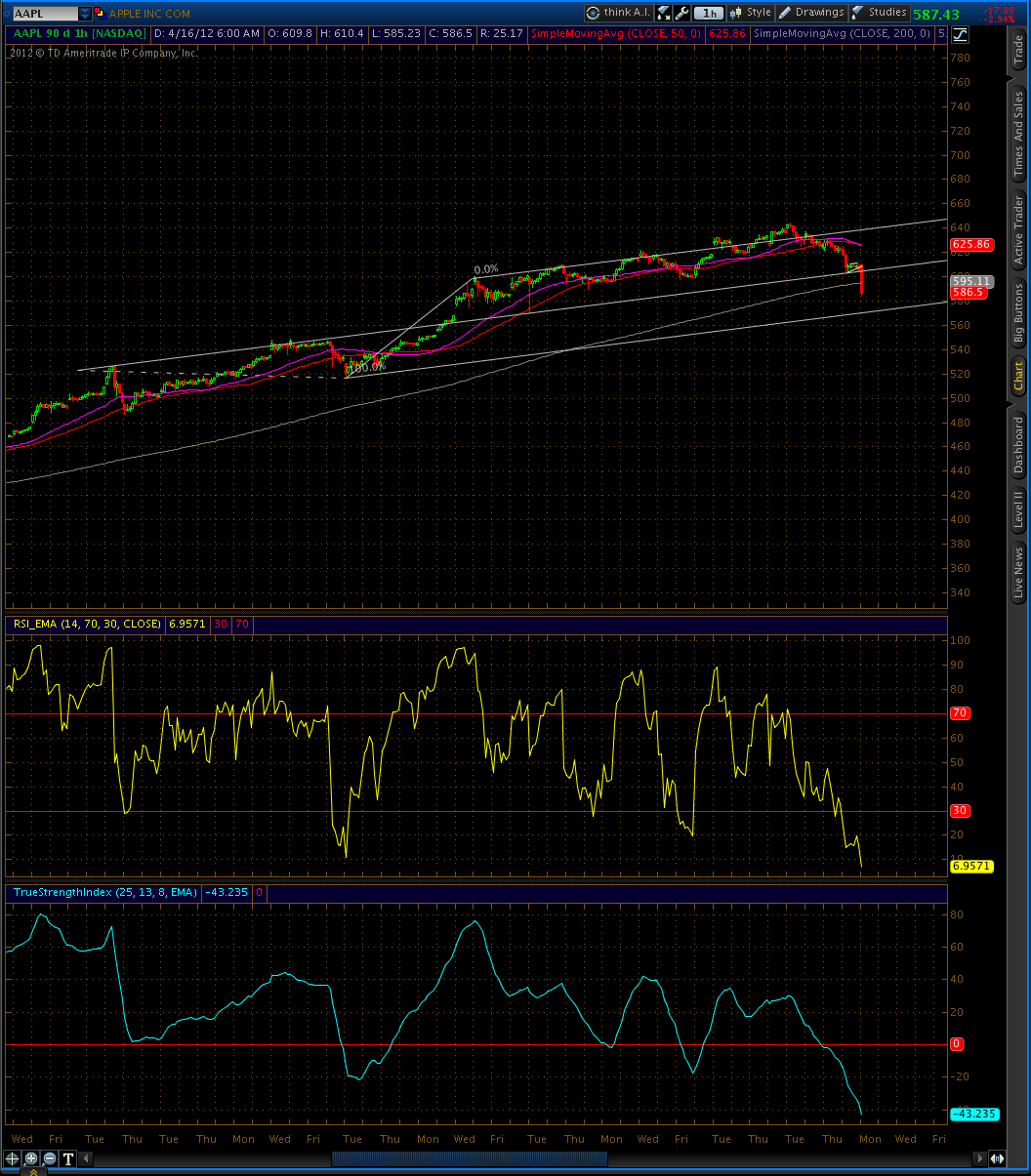The image size is (1031, 1176).
Task: Click the O: 609.8 open value
Action: [x=290, y=33]
